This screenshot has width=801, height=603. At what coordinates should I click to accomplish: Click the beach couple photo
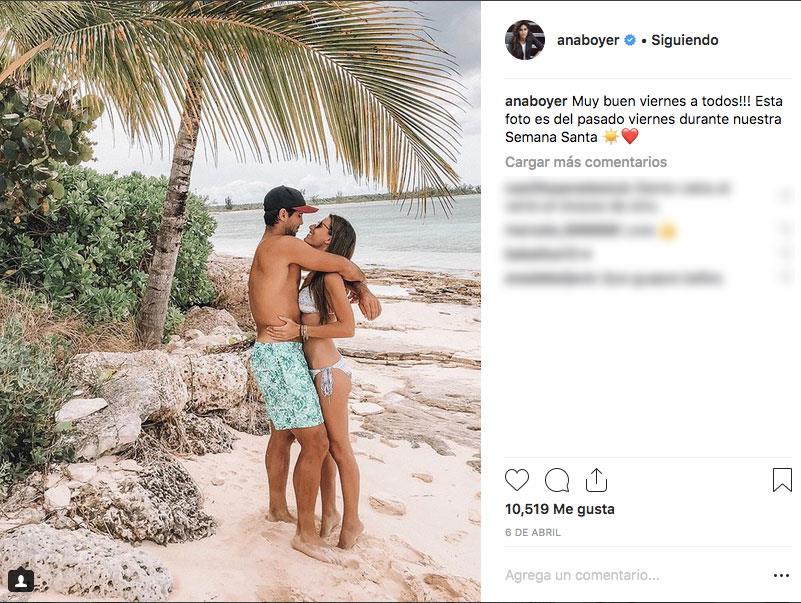240,301
